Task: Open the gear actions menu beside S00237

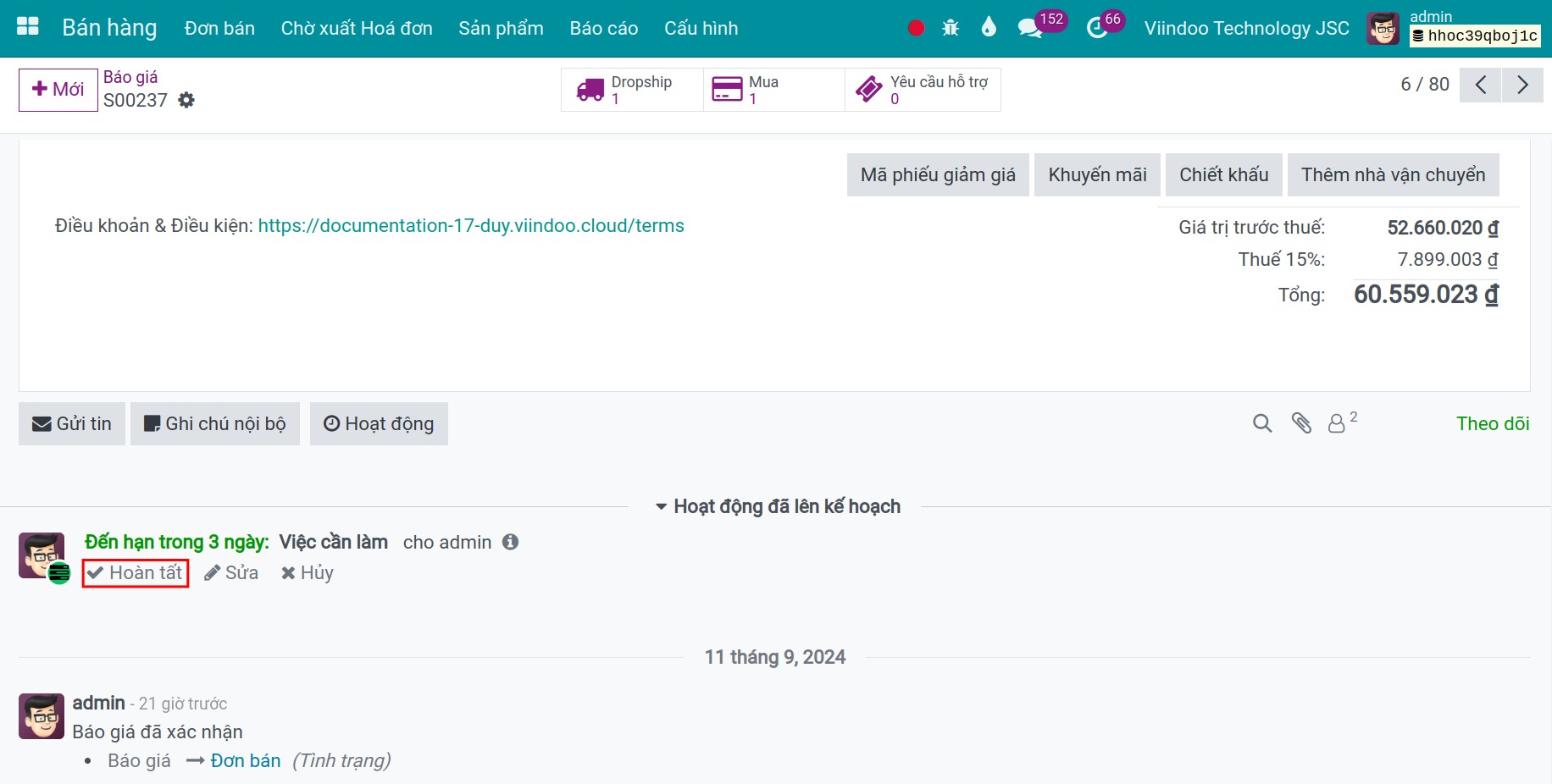Action: [186, 100]
